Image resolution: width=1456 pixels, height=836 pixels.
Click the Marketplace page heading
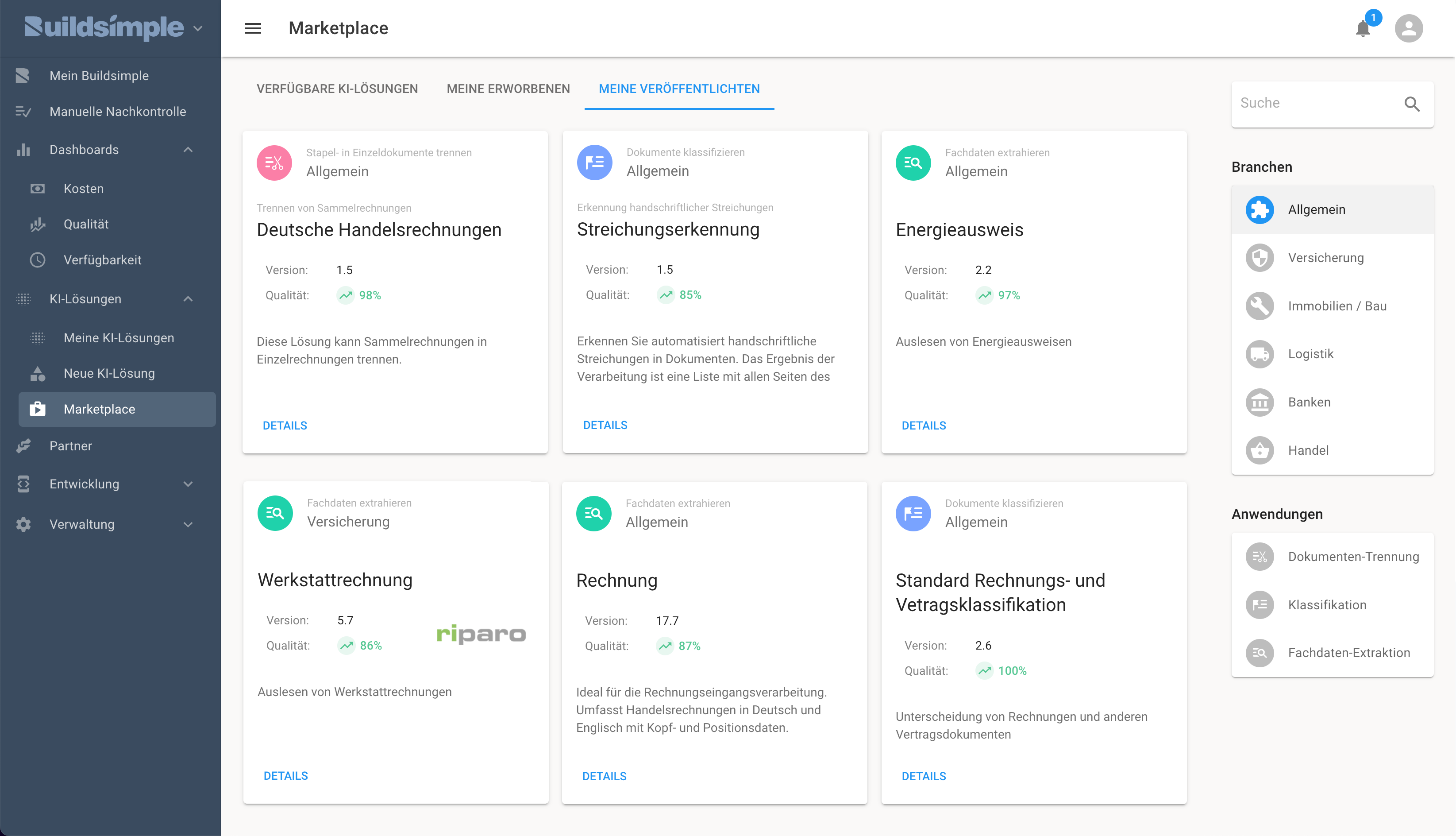point(338,28)
